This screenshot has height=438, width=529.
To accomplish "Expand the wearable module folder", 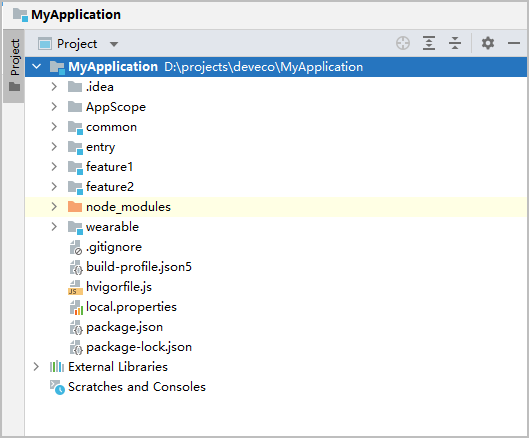I will point(54,226).
